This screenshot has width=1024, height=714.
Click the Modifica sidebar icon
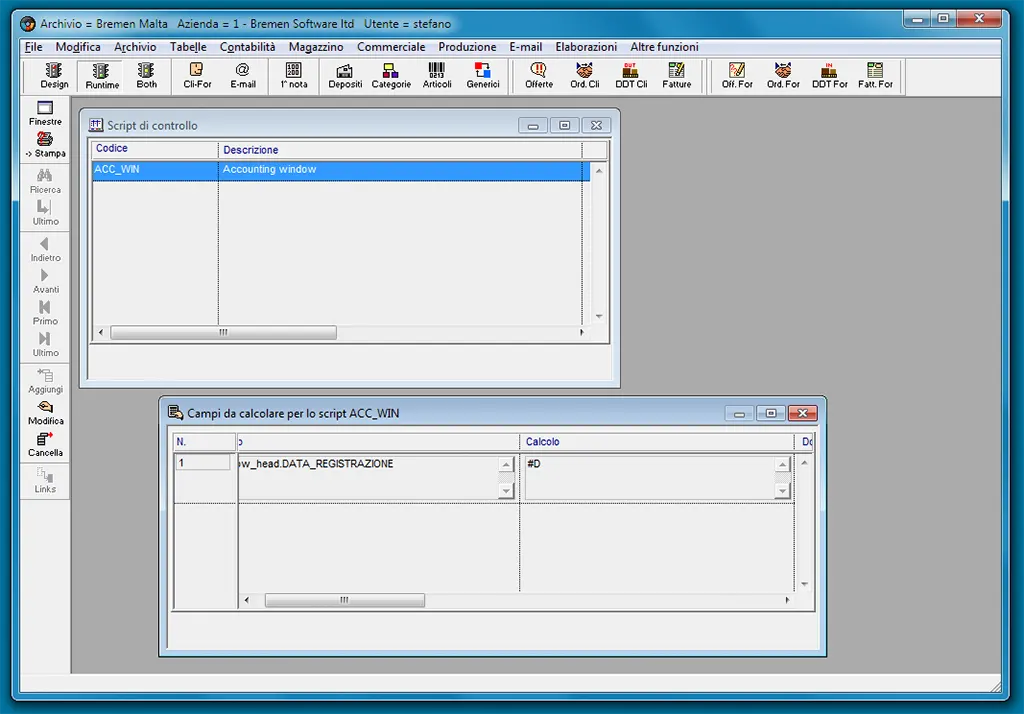[45, 413]
